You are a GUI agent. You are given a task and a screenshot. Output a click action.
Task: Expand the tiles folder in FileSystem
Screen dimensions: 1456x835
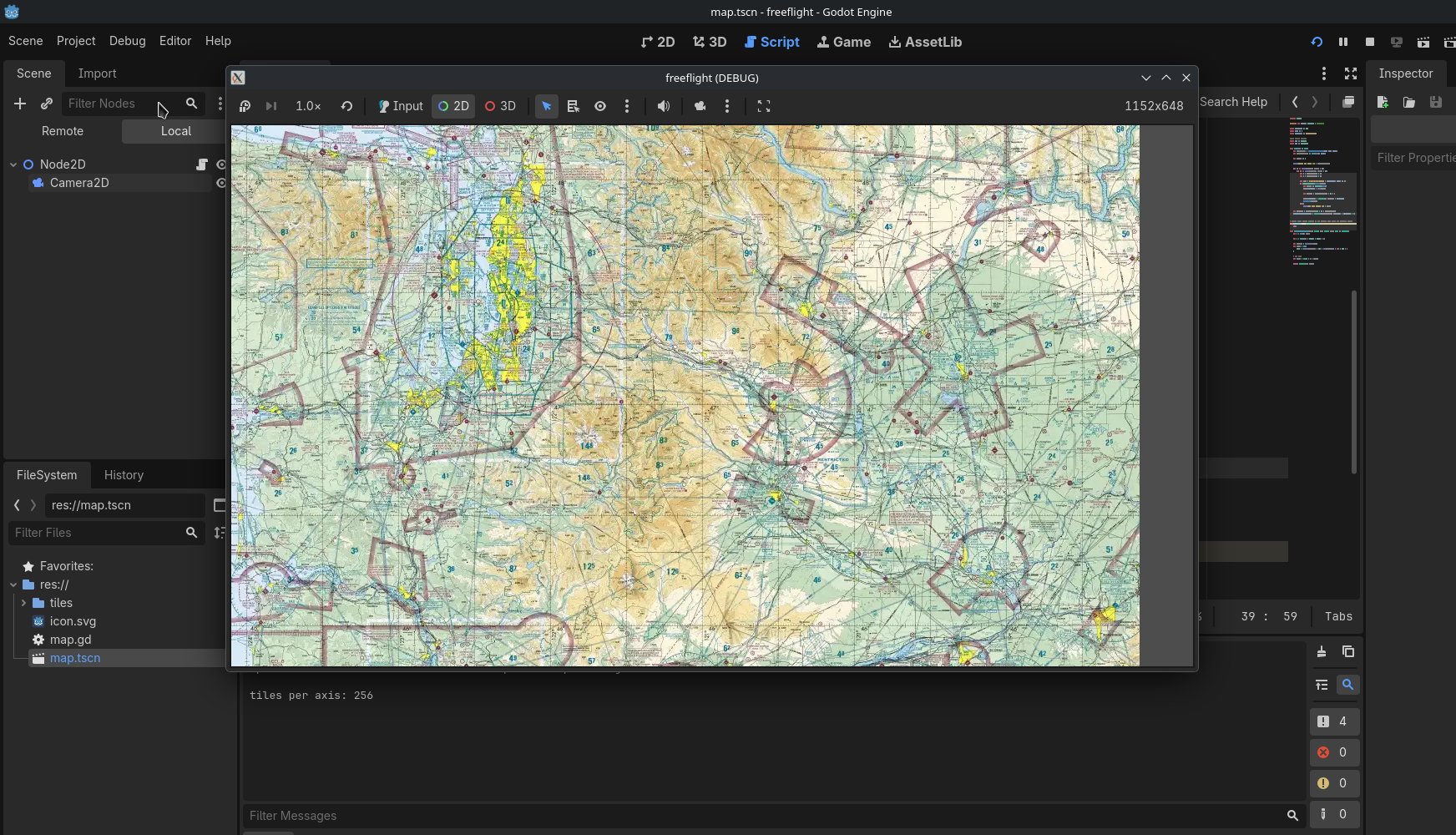(23, 603)
